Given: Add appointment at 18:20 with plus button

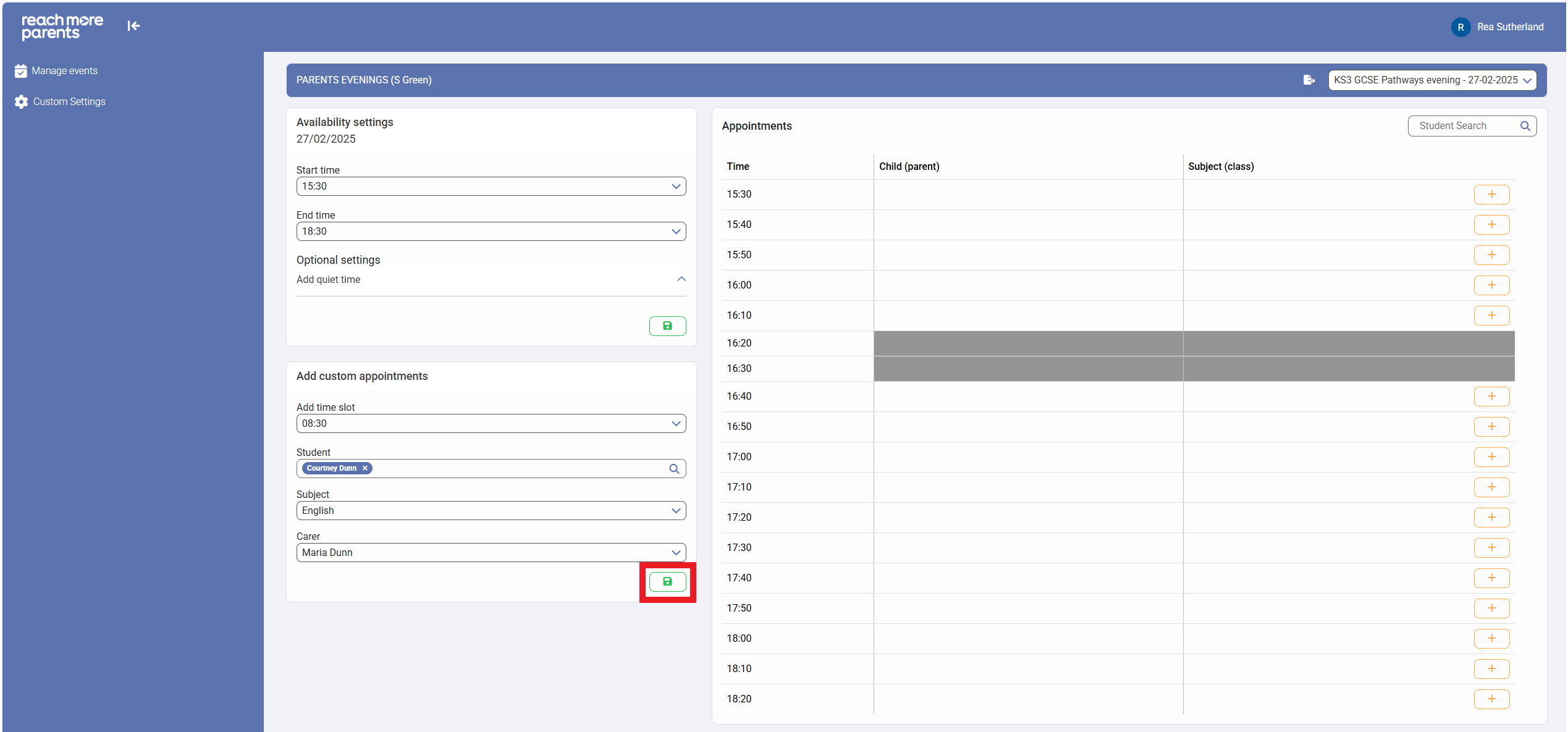Looking at the screenshot, I should [1491, 699].
